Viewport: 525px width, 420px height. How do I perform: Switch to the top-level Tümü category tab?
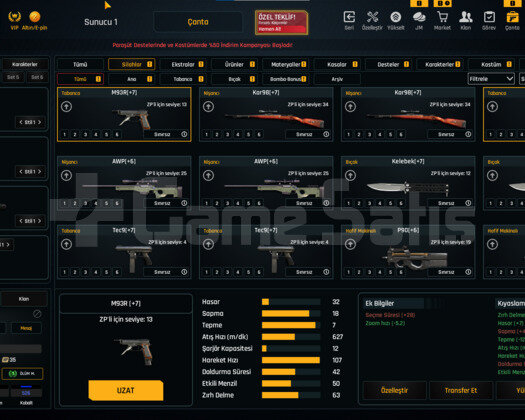[x=80, y=64]
